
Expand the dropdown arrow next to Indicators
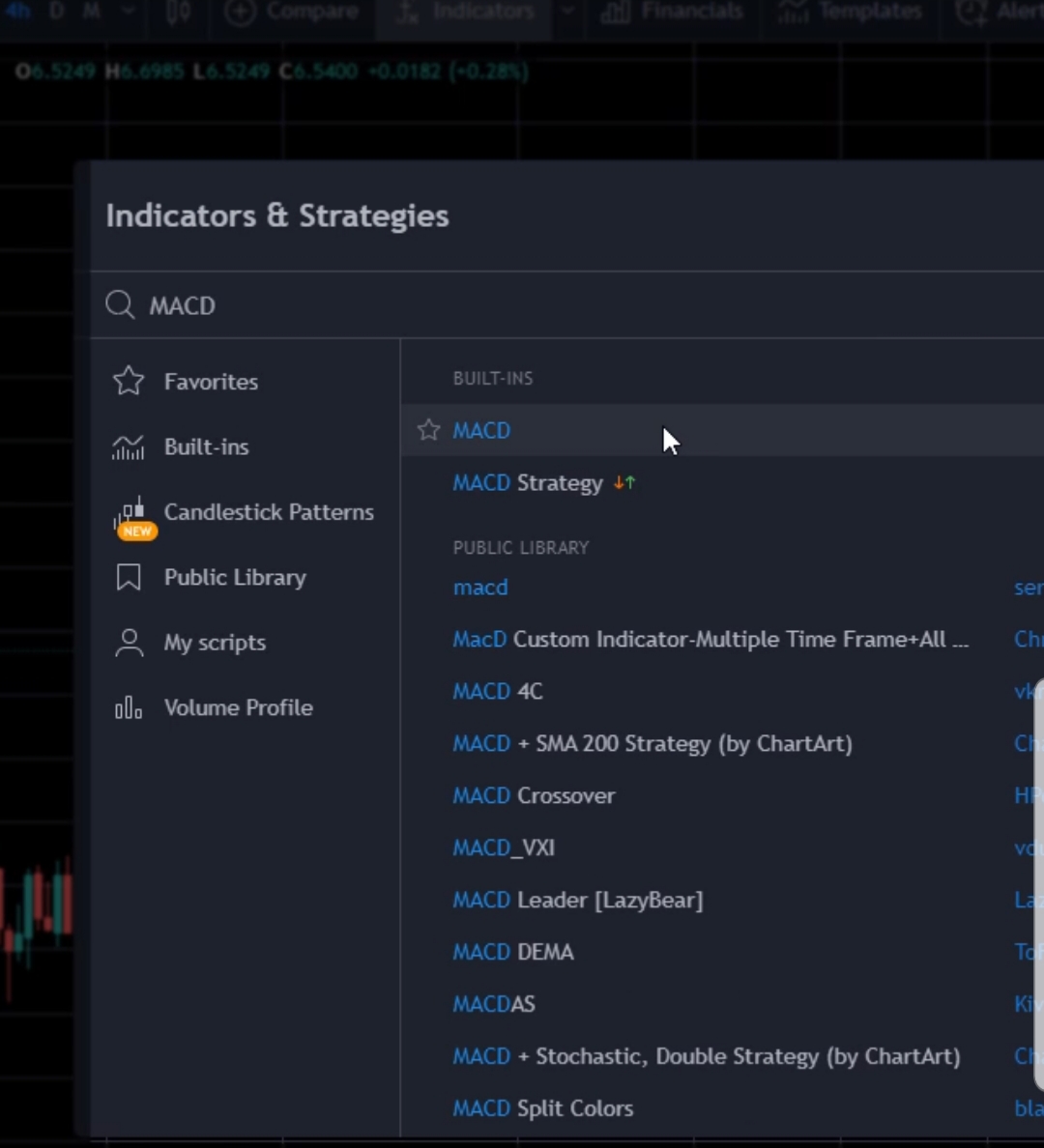567,12
